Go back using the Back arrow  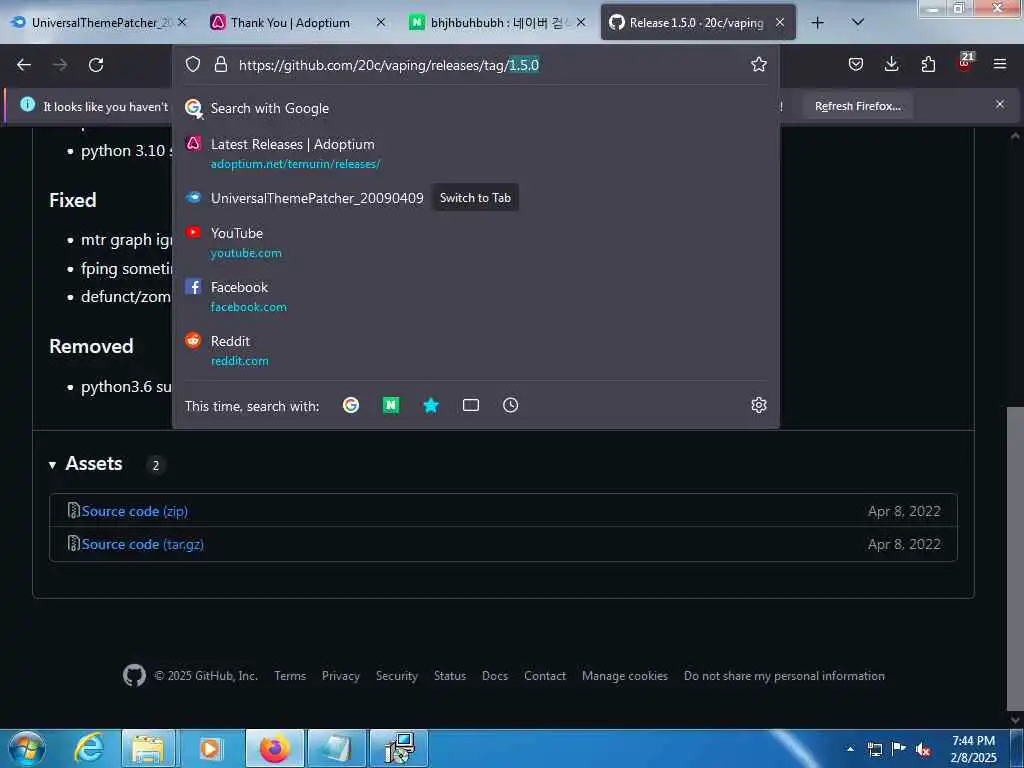pyautogui.click(x=24, y=65)
